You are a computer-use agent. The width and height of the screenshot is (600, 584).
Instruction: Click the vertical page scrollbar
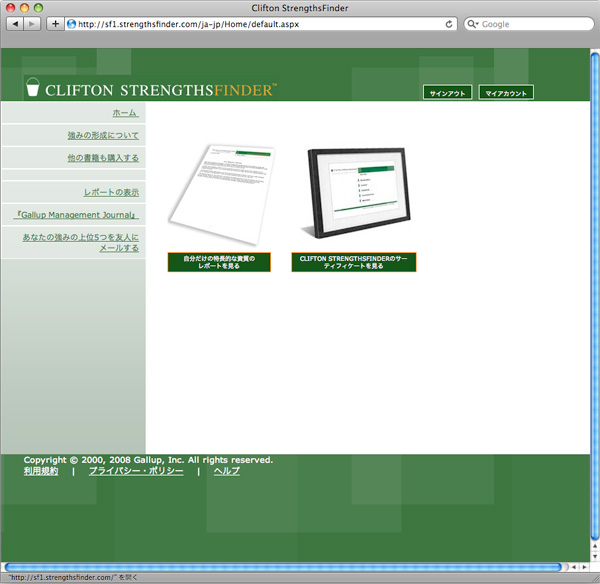click(594, 300)
